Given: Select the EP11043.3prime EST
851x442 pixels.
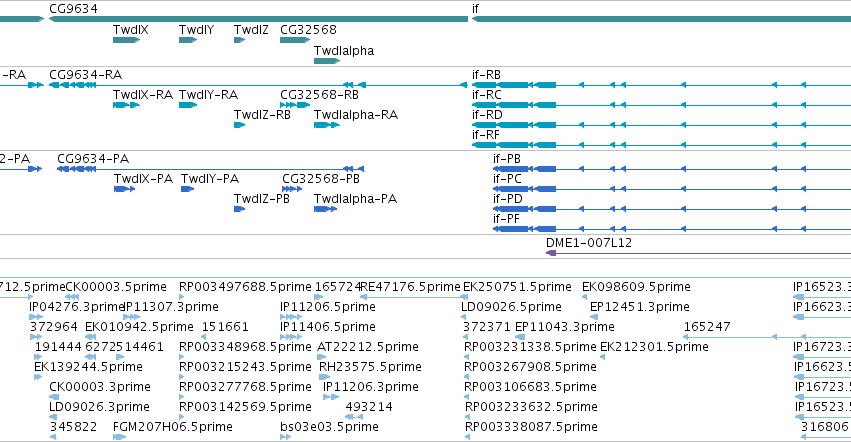Looking at the screenshot, I should [x=522, y=337].
